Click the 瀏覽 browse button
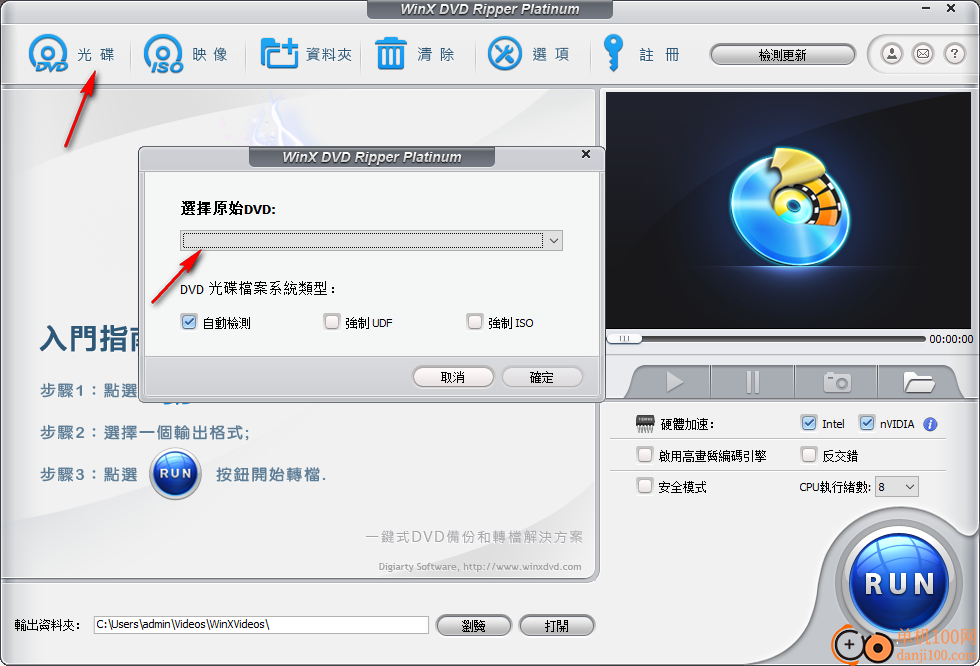Viewport: 980px width, 666px height. 474,625
